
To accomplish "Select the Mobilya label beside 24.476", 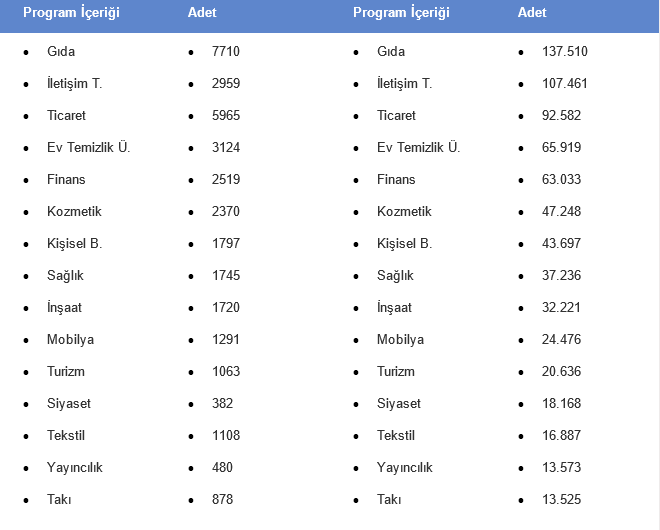I will point(400,339).
